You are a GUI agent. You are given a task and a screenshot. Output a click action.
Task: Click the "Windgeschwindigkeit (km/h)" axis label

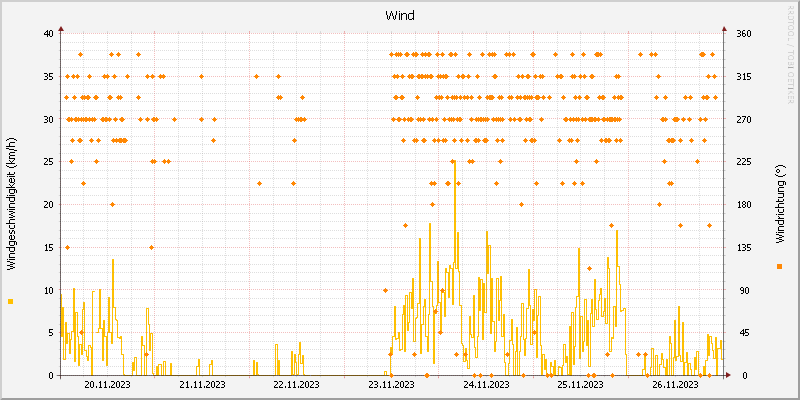point(12,203)
